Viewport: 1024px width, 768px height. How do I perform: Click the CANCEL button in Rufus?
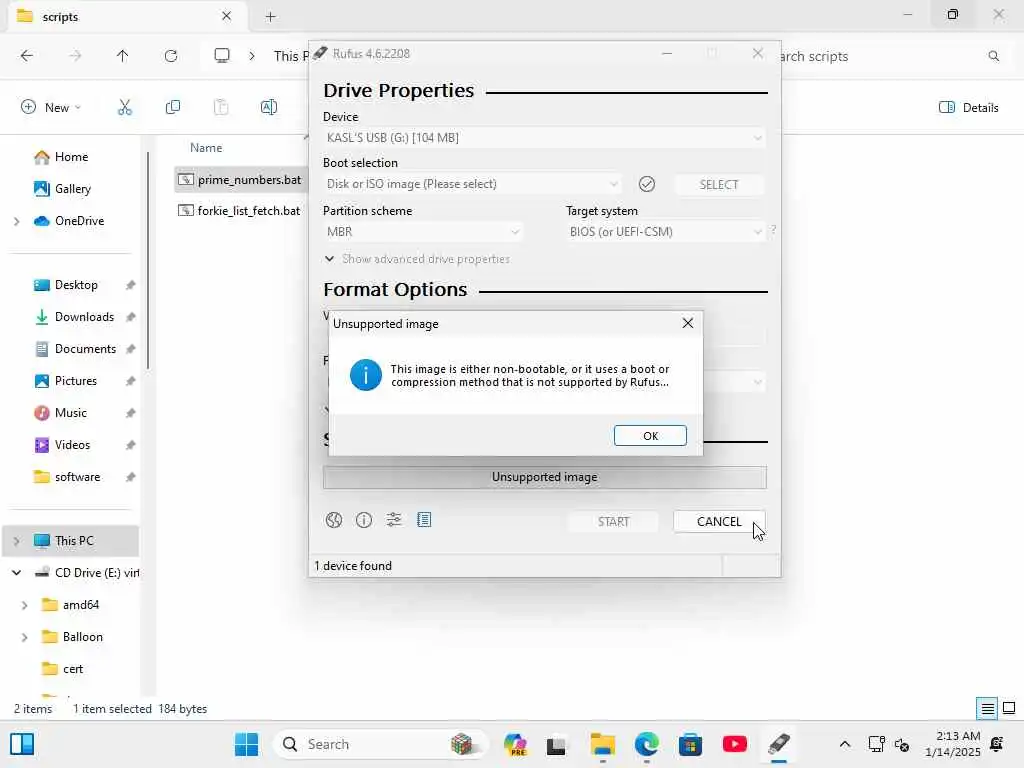[x=719, y=522]
